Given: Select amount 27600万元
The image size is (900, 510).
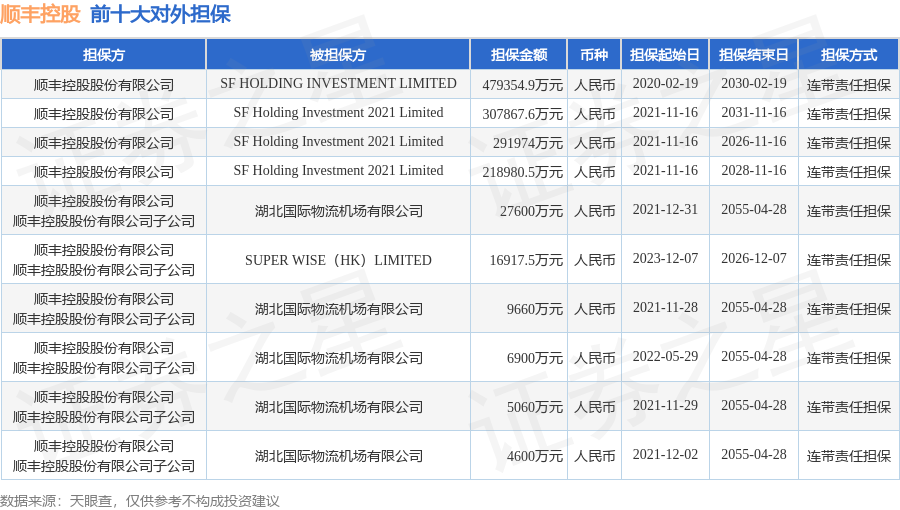Looking at the screenshot, I should point(531,212).
